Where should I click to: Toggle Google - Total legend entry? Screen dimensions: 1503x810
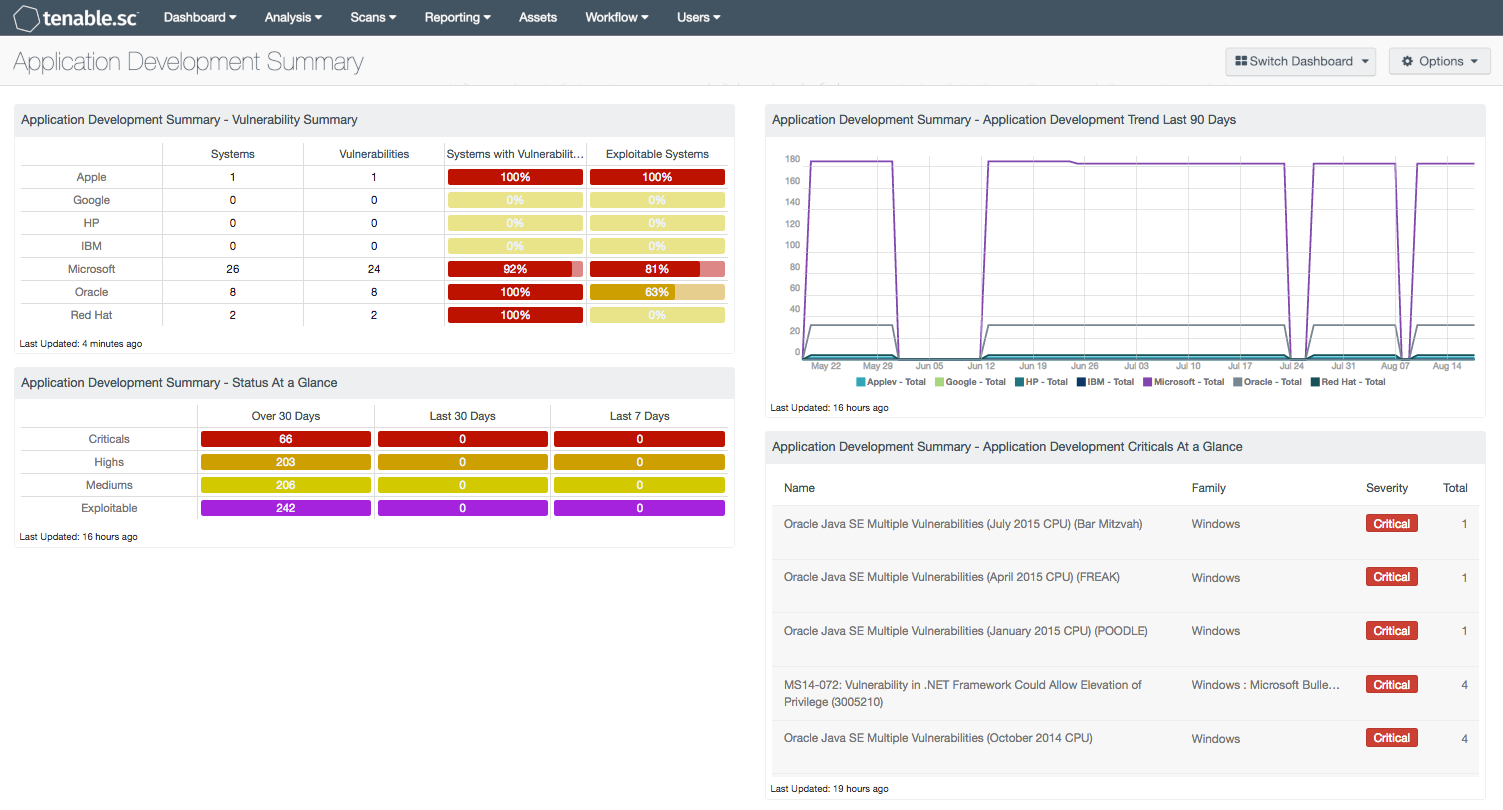(970, 382)
